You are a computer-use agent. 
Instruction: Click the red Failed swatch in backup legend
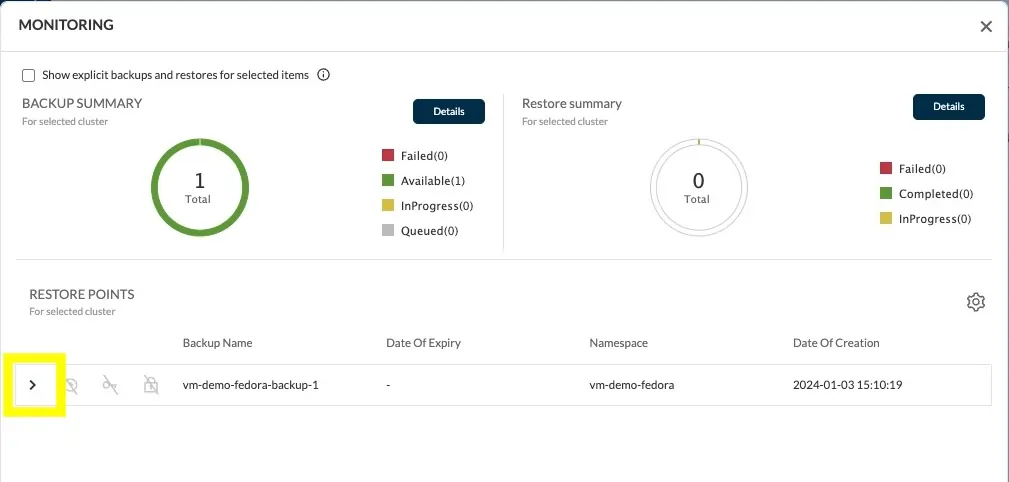pos(387,155)
